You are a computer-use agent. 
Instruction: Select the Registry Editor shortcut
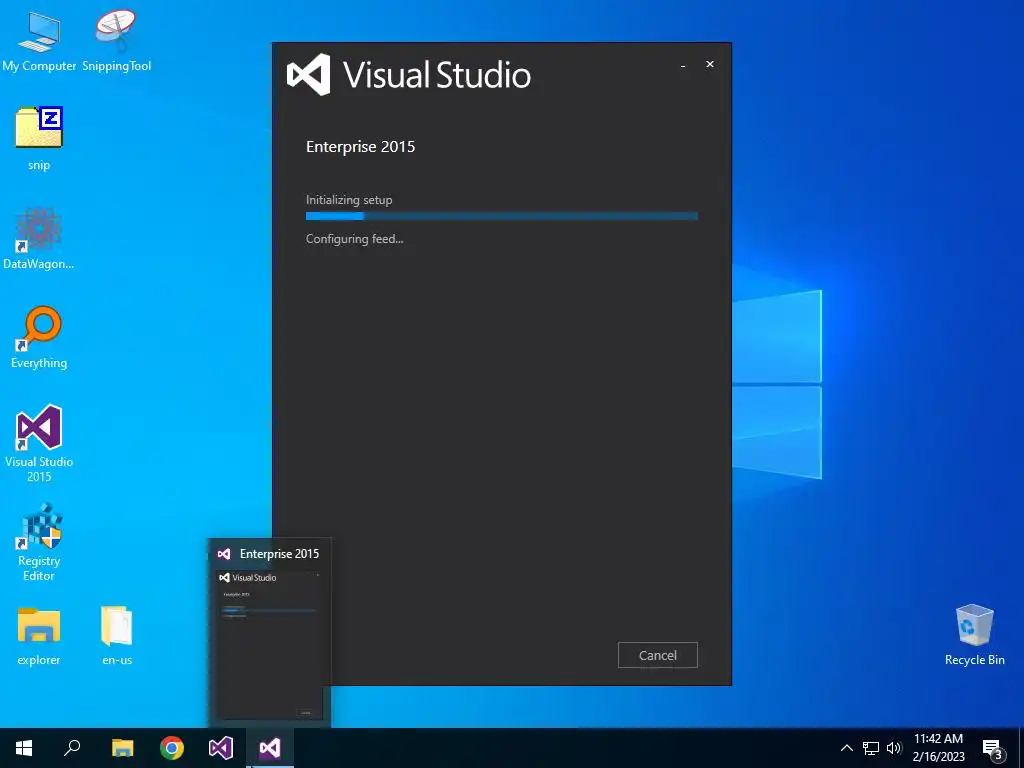[39, 542]
